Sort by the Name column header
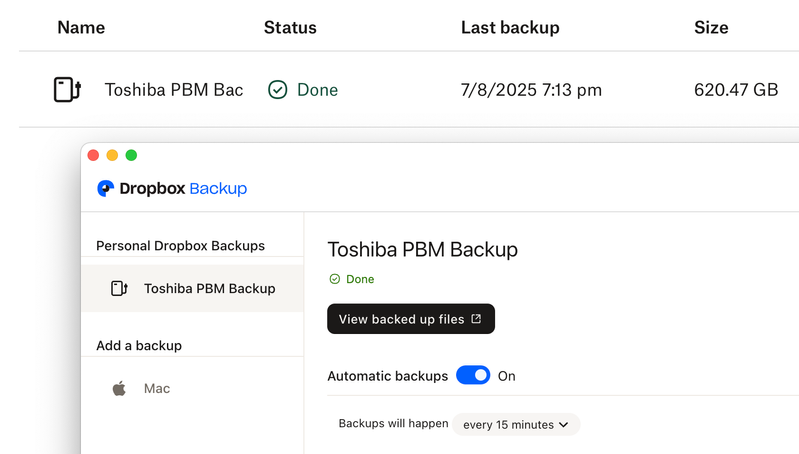 80,28
